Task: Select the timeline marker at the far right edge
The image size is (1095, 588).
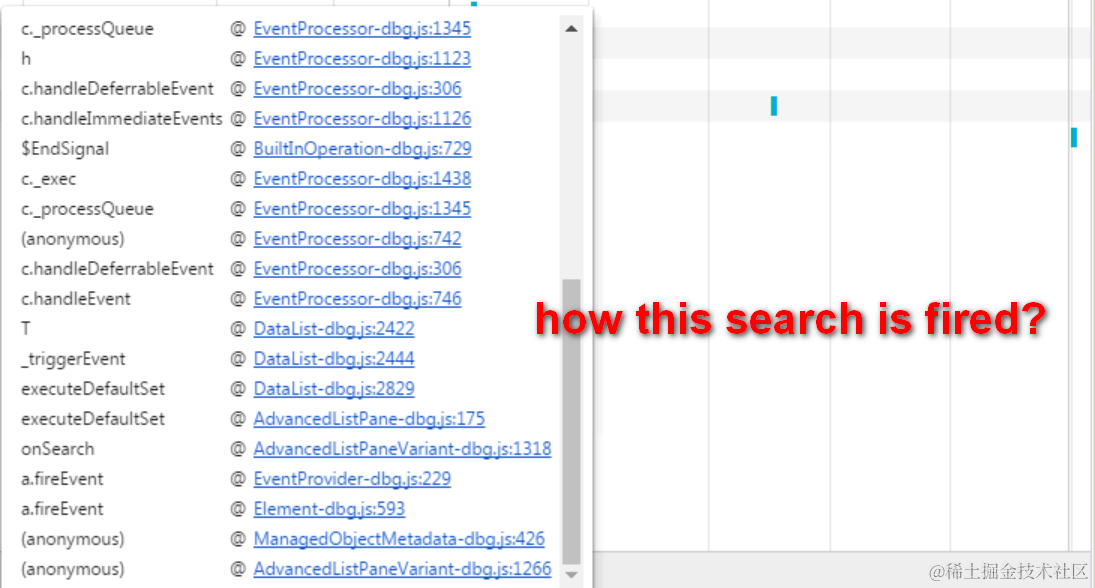Action: click(1074, 138)
